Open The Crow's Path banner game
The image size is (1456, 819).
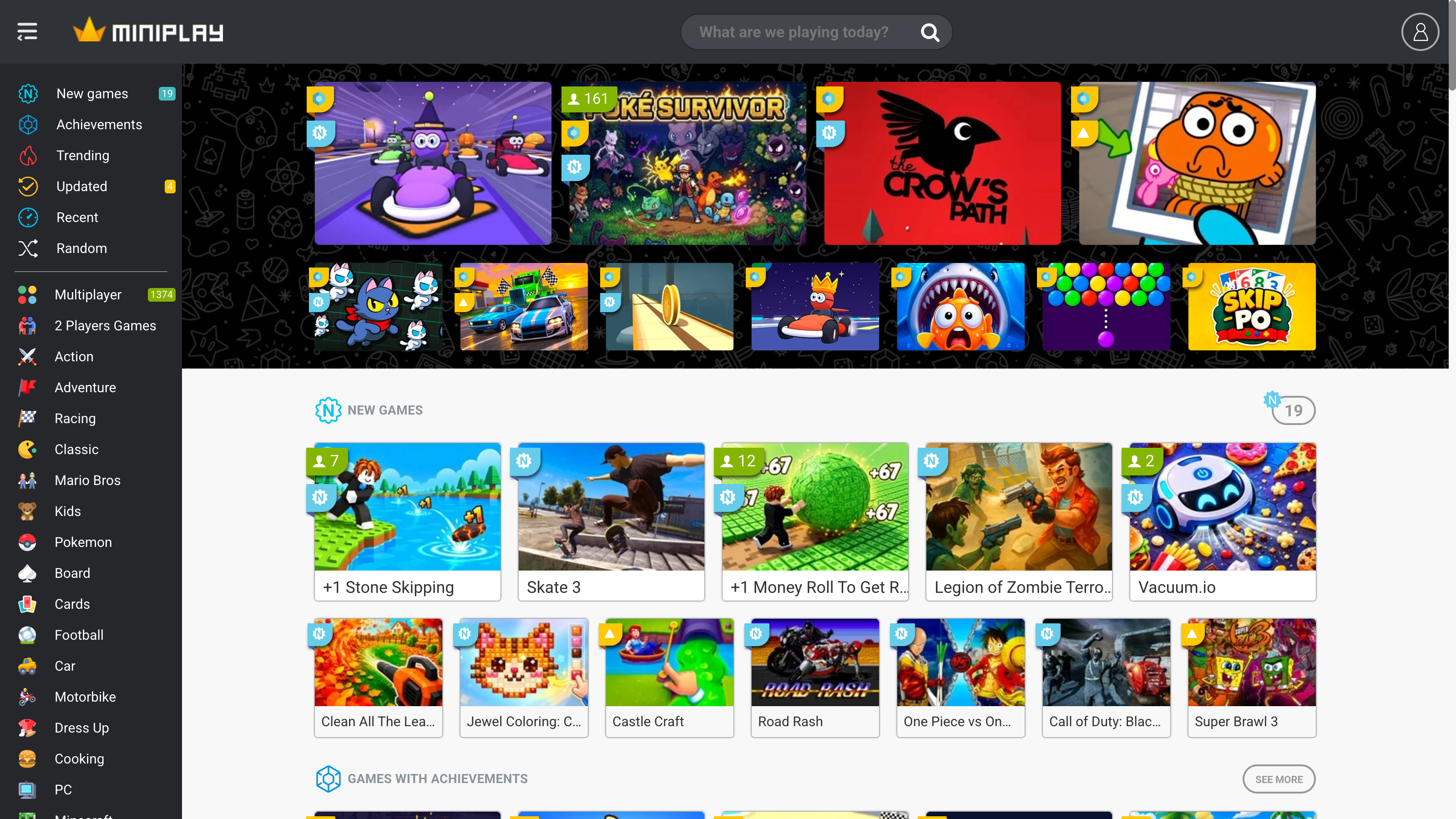(942, 163)
